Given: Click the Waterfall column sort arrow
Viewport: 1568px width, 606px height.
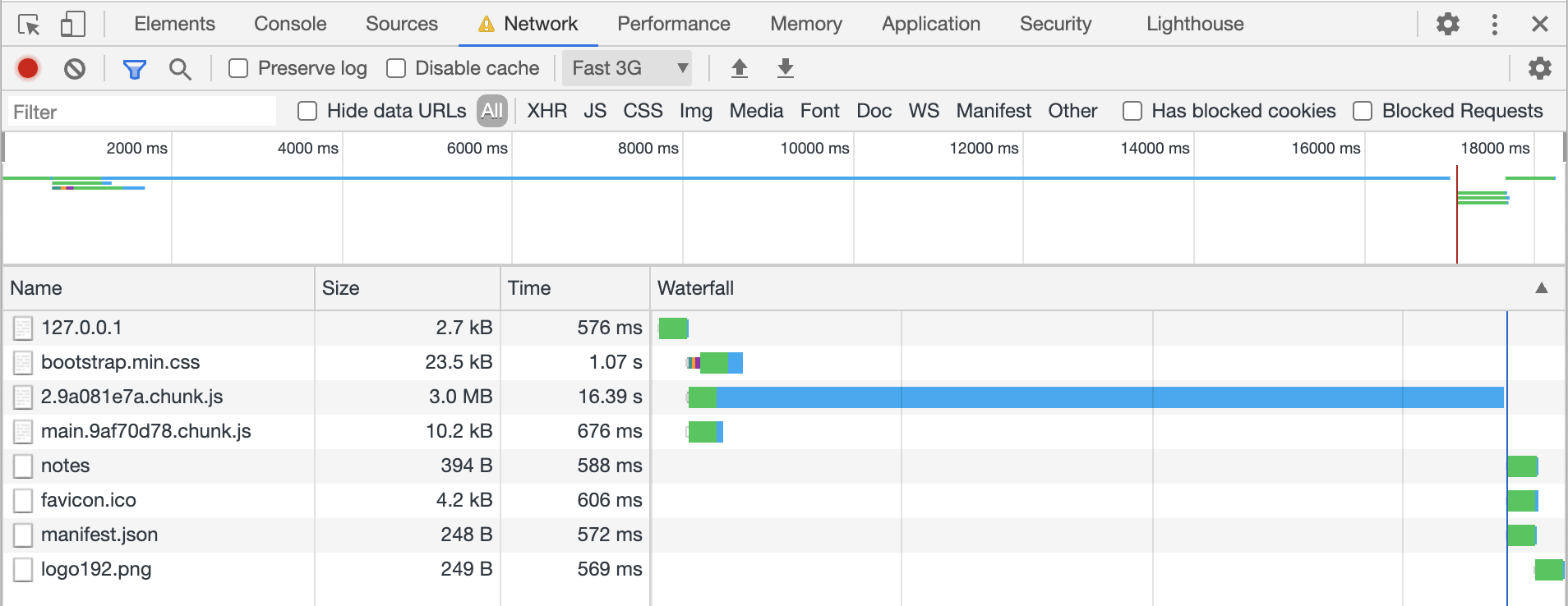Looking at the screenshot, I should 1541,288.
